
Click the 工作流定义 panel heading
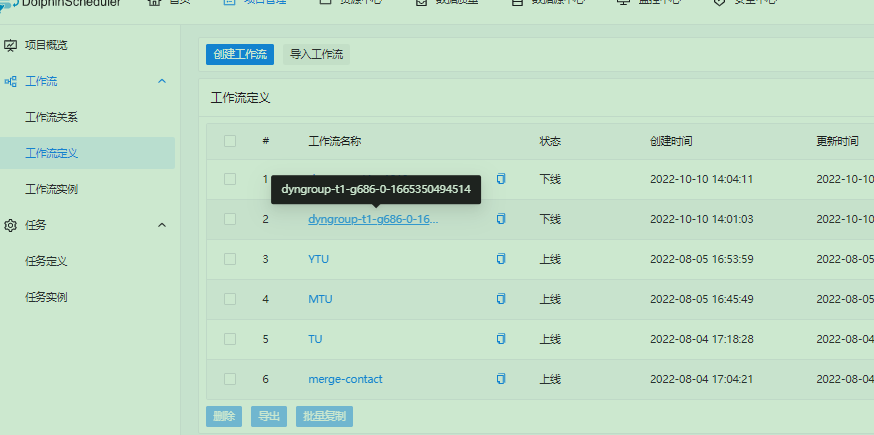click(240, 98)
